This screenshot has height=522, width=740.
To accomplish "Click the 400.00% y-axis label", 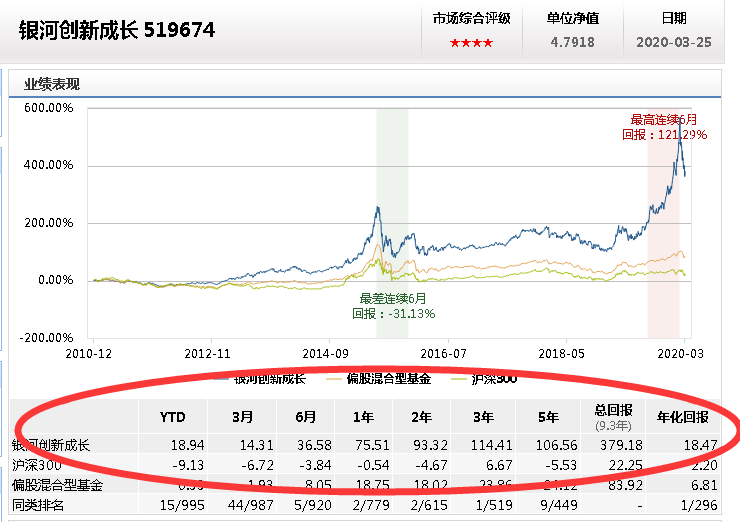I will [49, 165].
